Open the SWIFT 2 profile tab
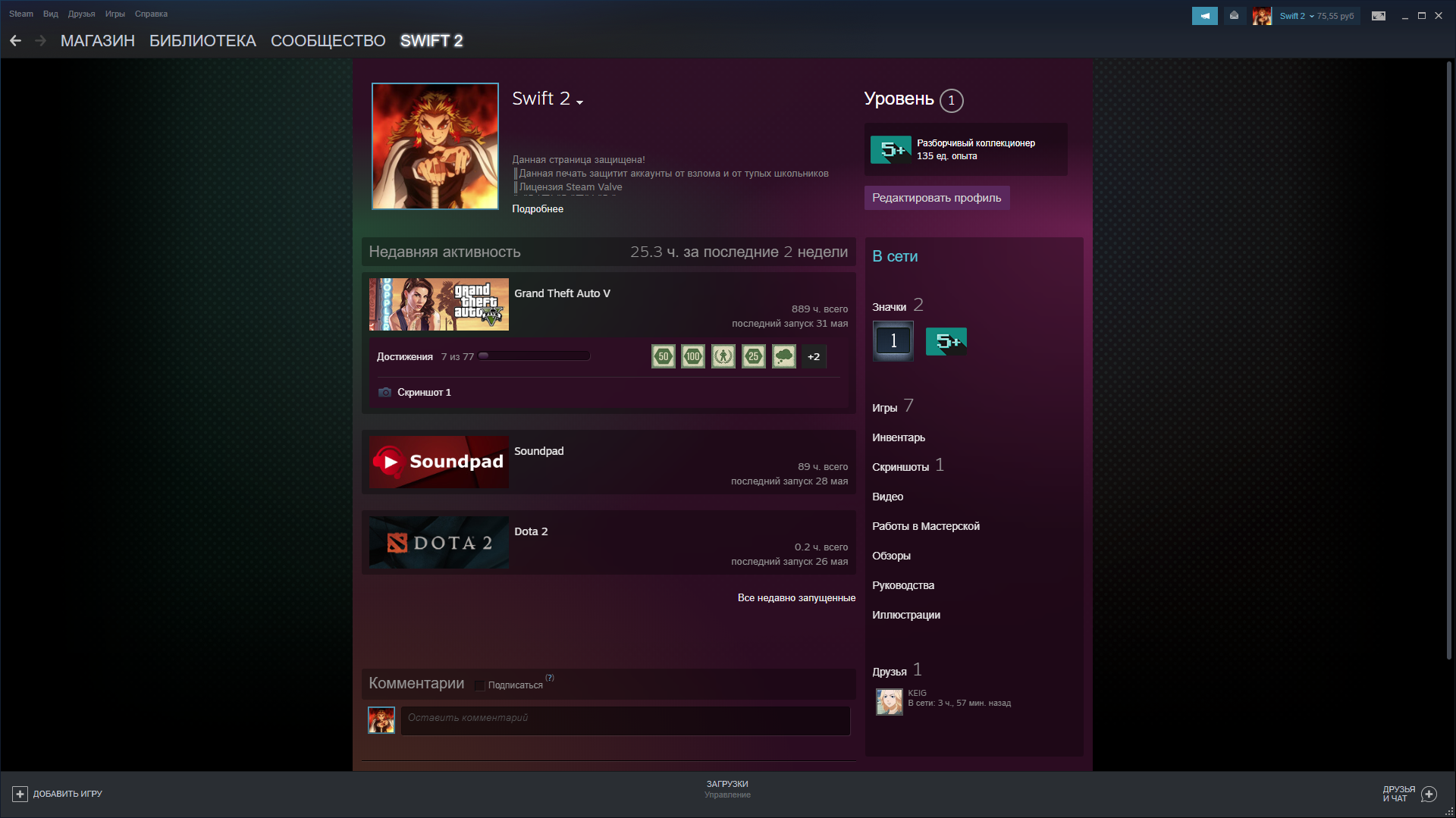Viewport: 1456px width, 818px height. pos(431,41)
